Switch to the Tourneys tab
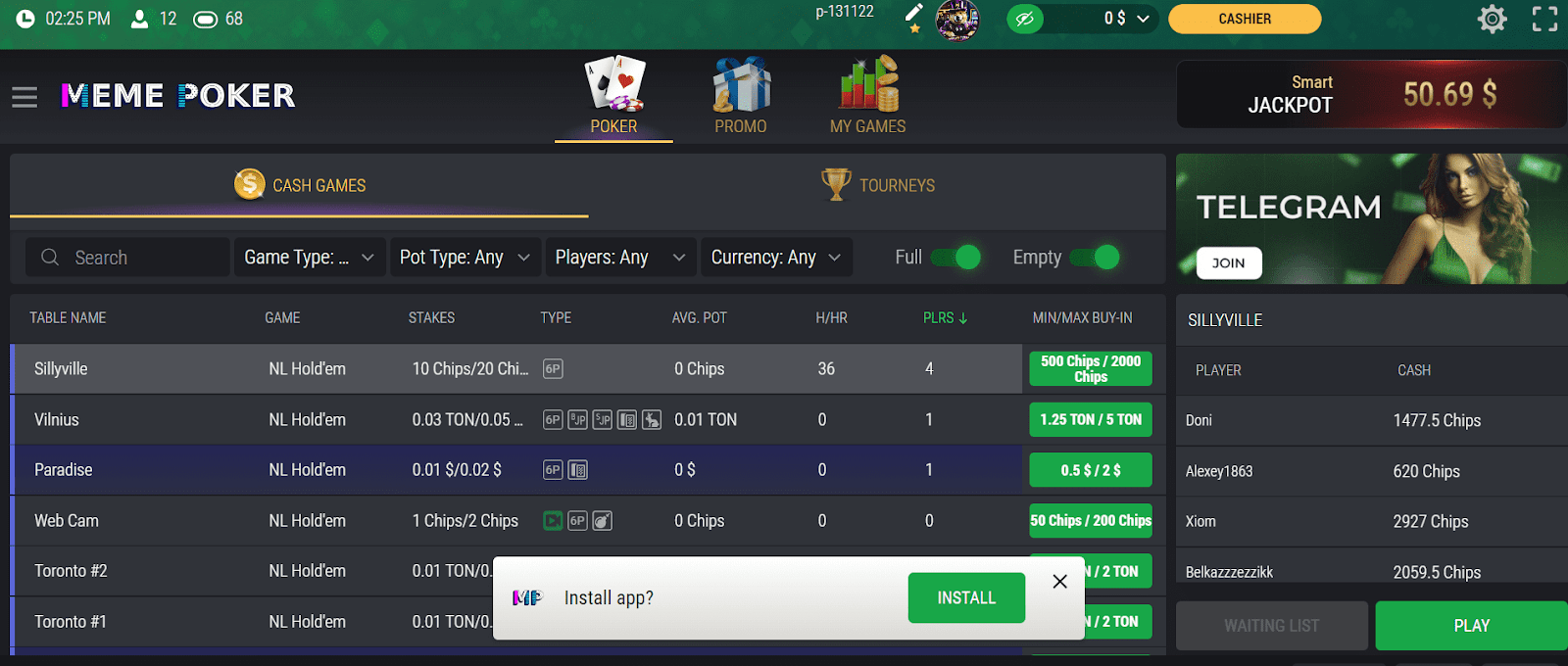The image size is (1568, 666). (x=877, y=185)
